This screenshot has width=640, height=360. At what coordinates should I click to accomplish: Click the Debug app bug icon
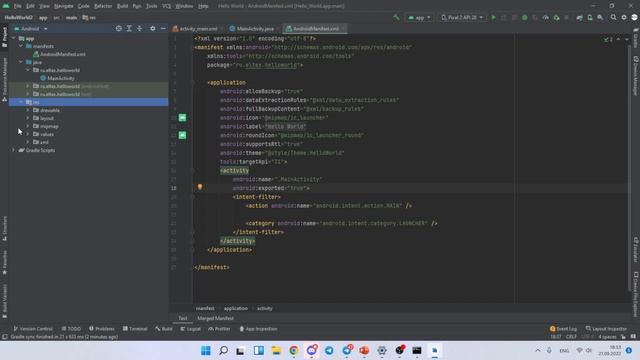click(x=524, y=18)
